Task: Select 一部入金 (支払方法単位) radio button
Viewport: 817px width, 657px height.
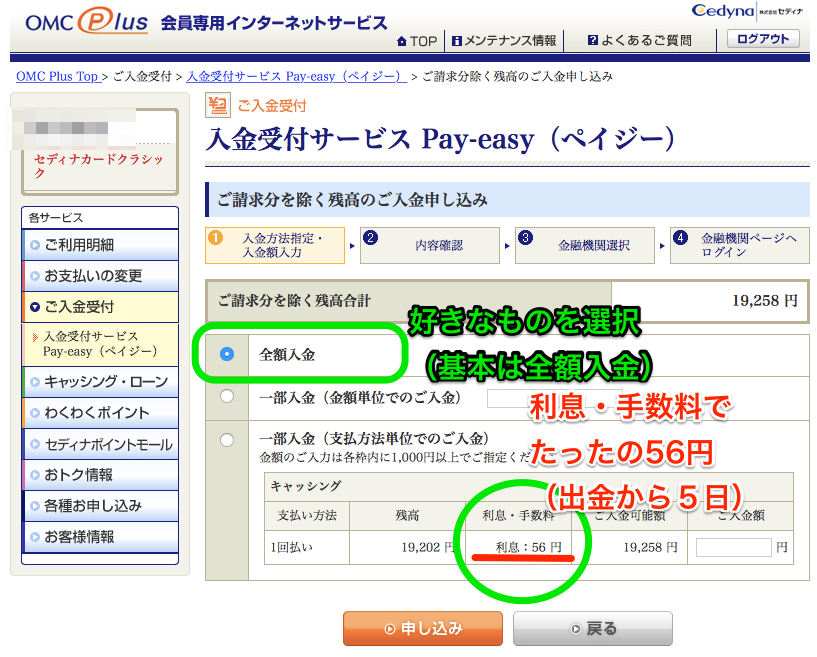Action: click(227, 440)
